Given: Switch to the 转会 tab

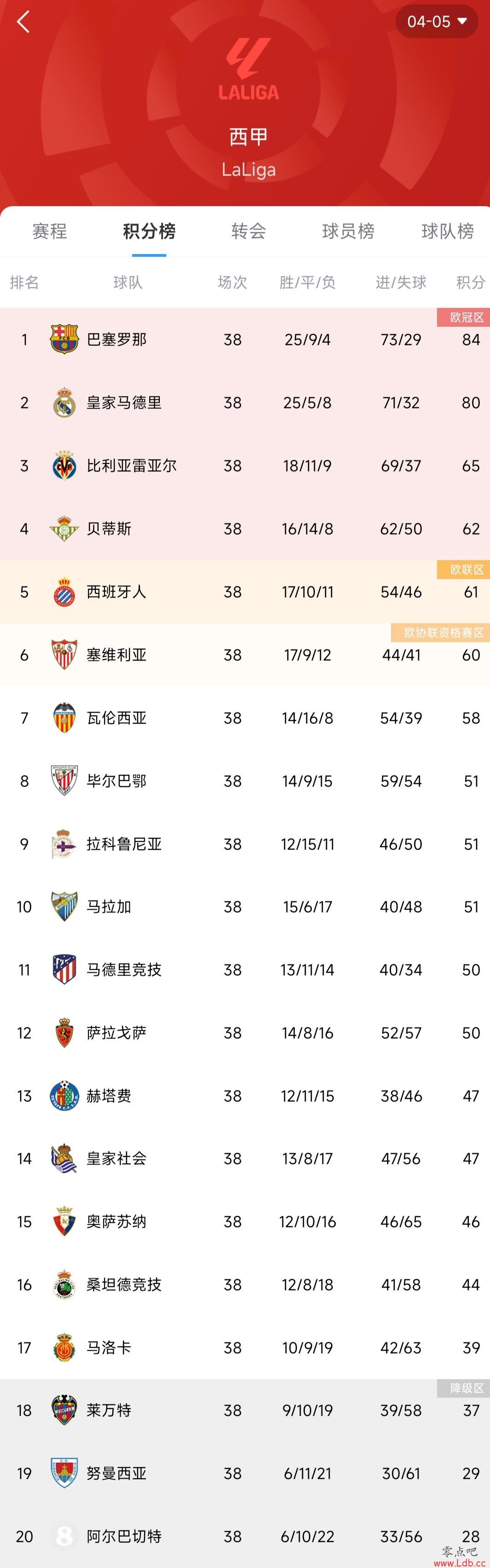Looking at the screenshot, I should point(248,231).
